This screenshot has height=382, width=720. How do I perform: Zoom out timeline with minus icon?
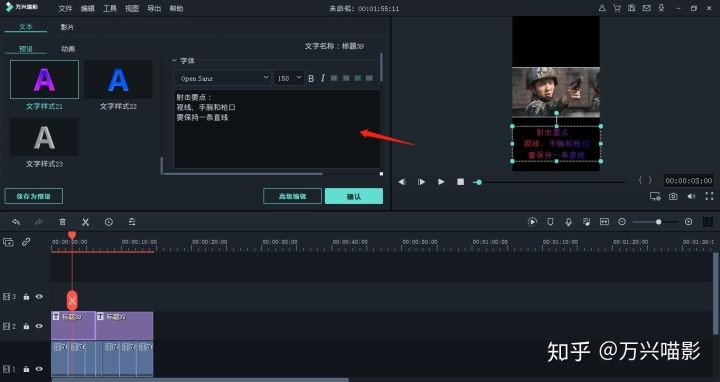[x=622, y=222]
